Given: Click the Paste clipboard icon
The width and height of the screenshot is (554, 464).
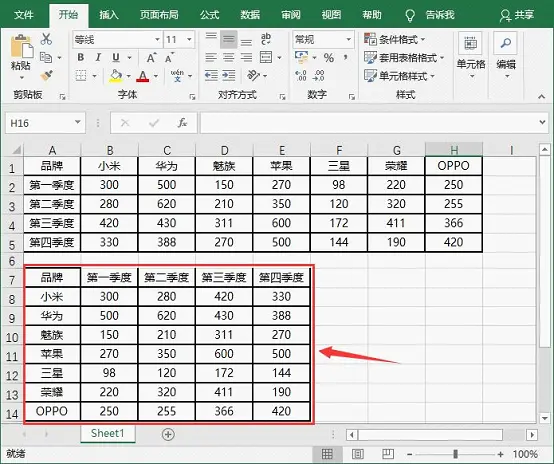Looking at the screenshot, I should click(x=21, y=47).
